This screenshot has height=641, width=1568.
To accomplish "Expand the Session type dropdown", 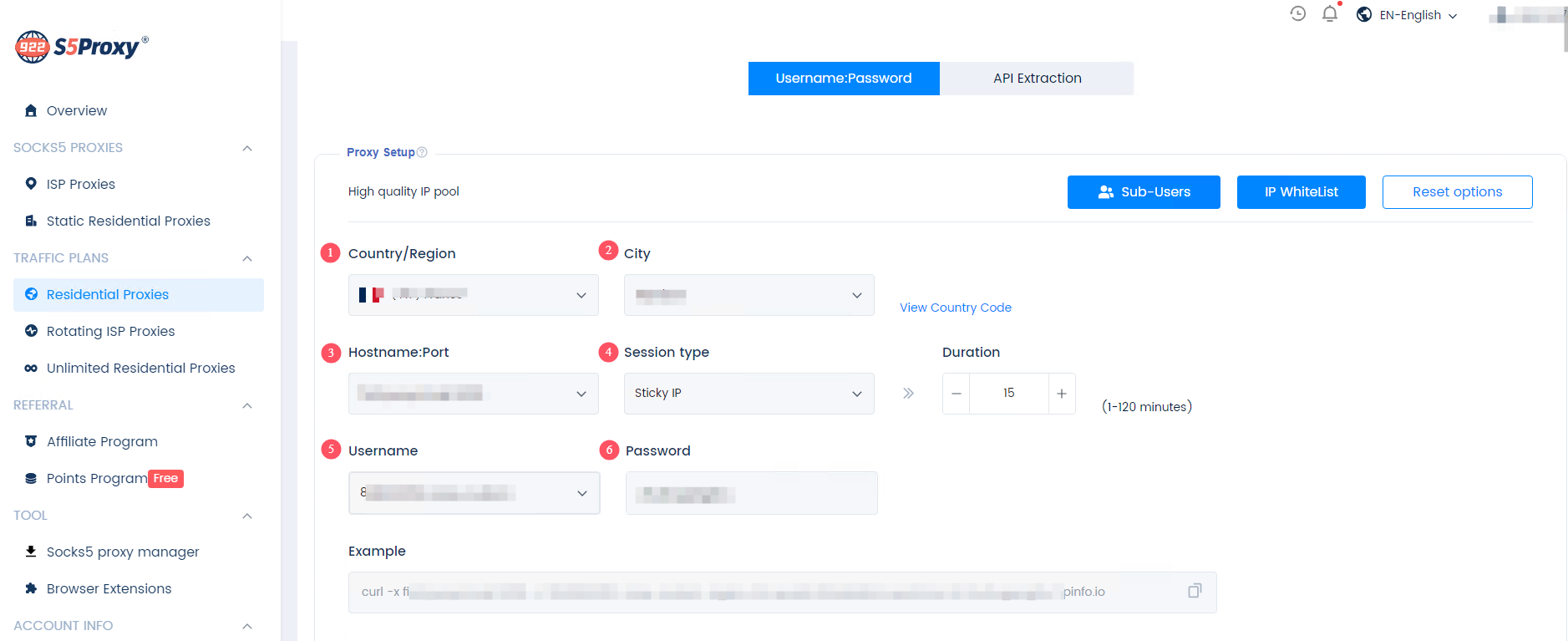I will (x=748, y=394).
